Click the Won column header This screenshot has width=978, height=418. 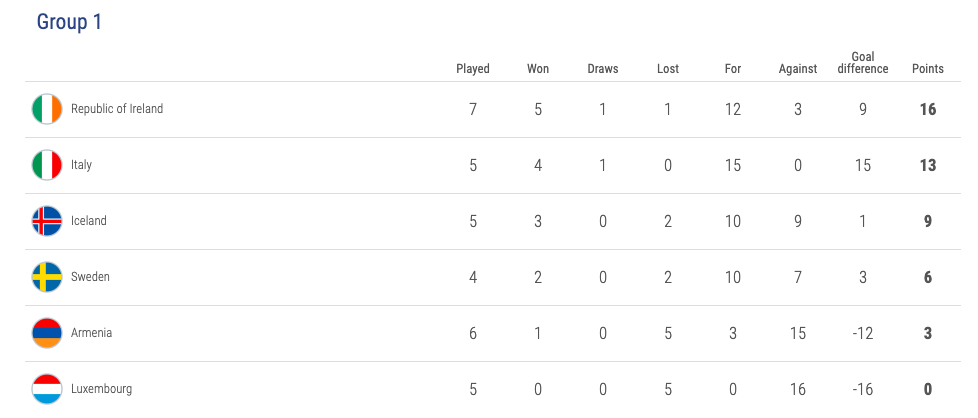pos(538,69)
